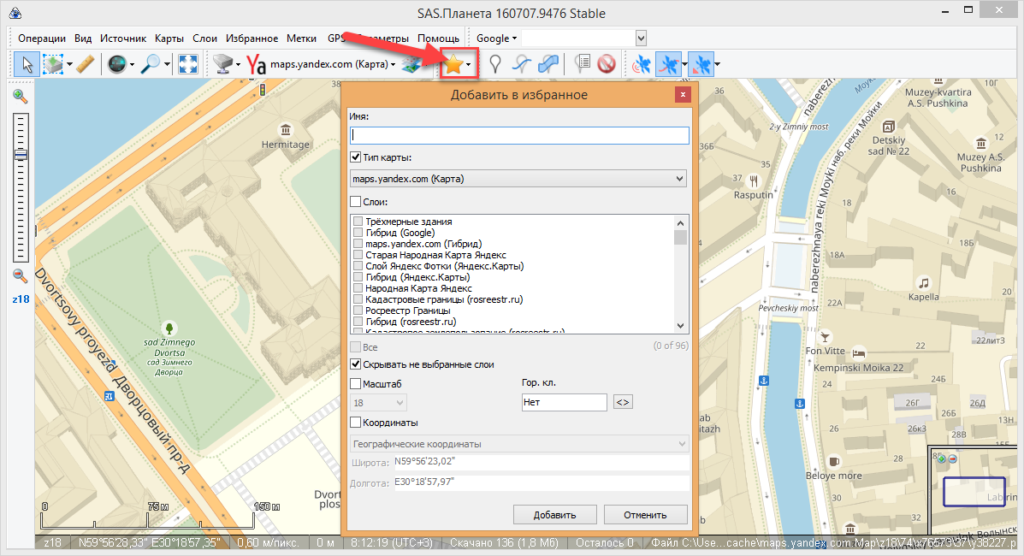Image resolution: width=1024 pixels, height=556 pixels.
Task: Open the toolbar map source dropdown maps.yandex.com
Action: pos(335,65)
